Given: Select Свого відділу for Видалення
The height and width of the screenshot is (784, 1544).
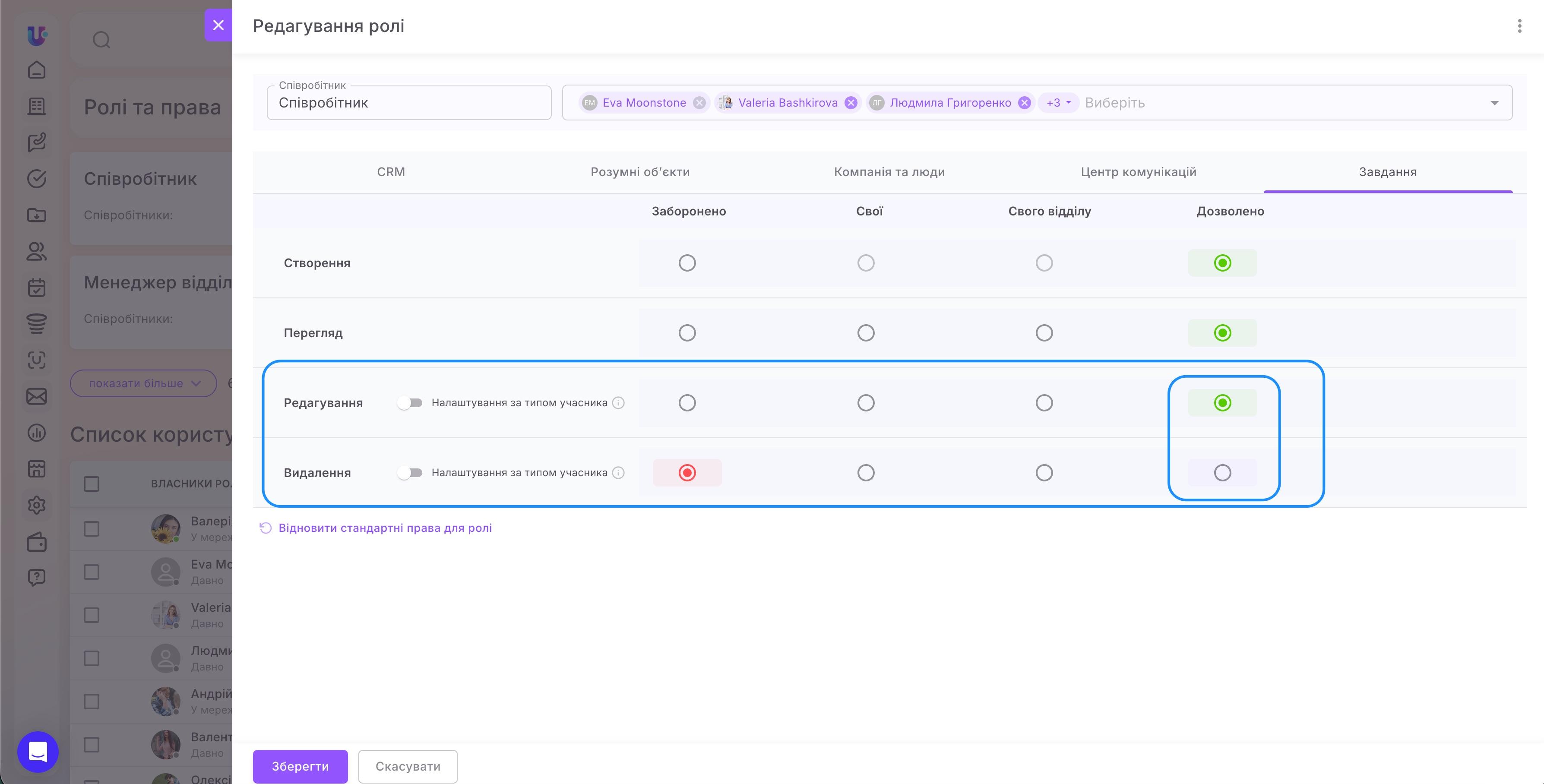Looking at the screenshot, I should tap(1044, 473).
